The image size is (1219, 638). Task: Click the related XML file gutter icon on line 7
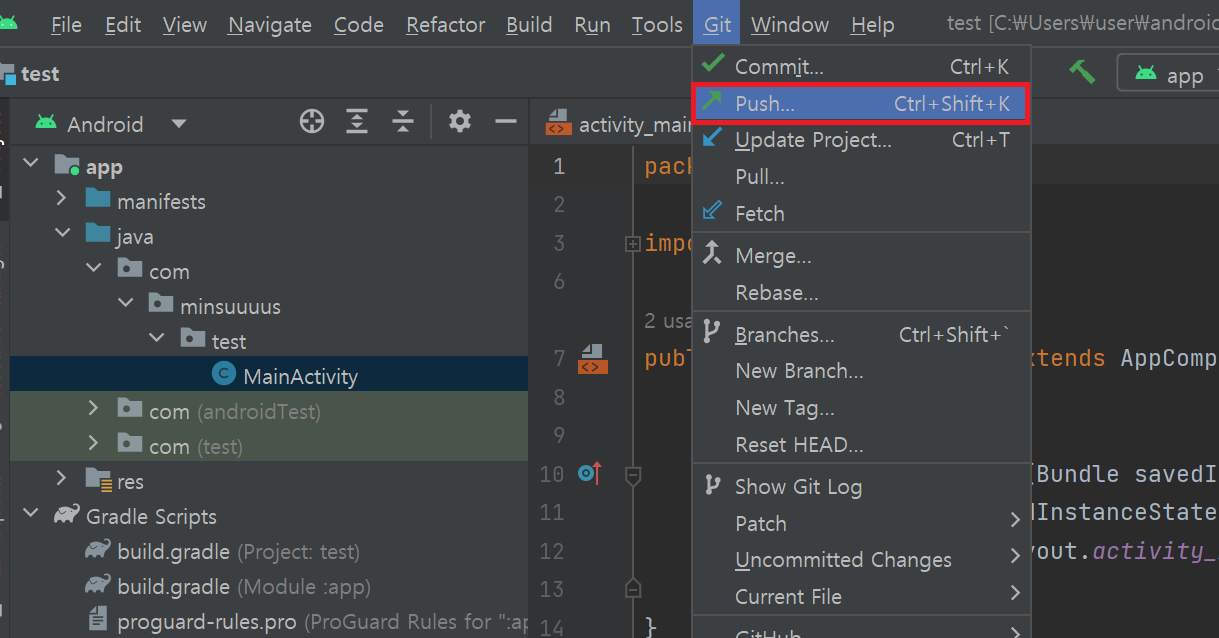[592, 359]
